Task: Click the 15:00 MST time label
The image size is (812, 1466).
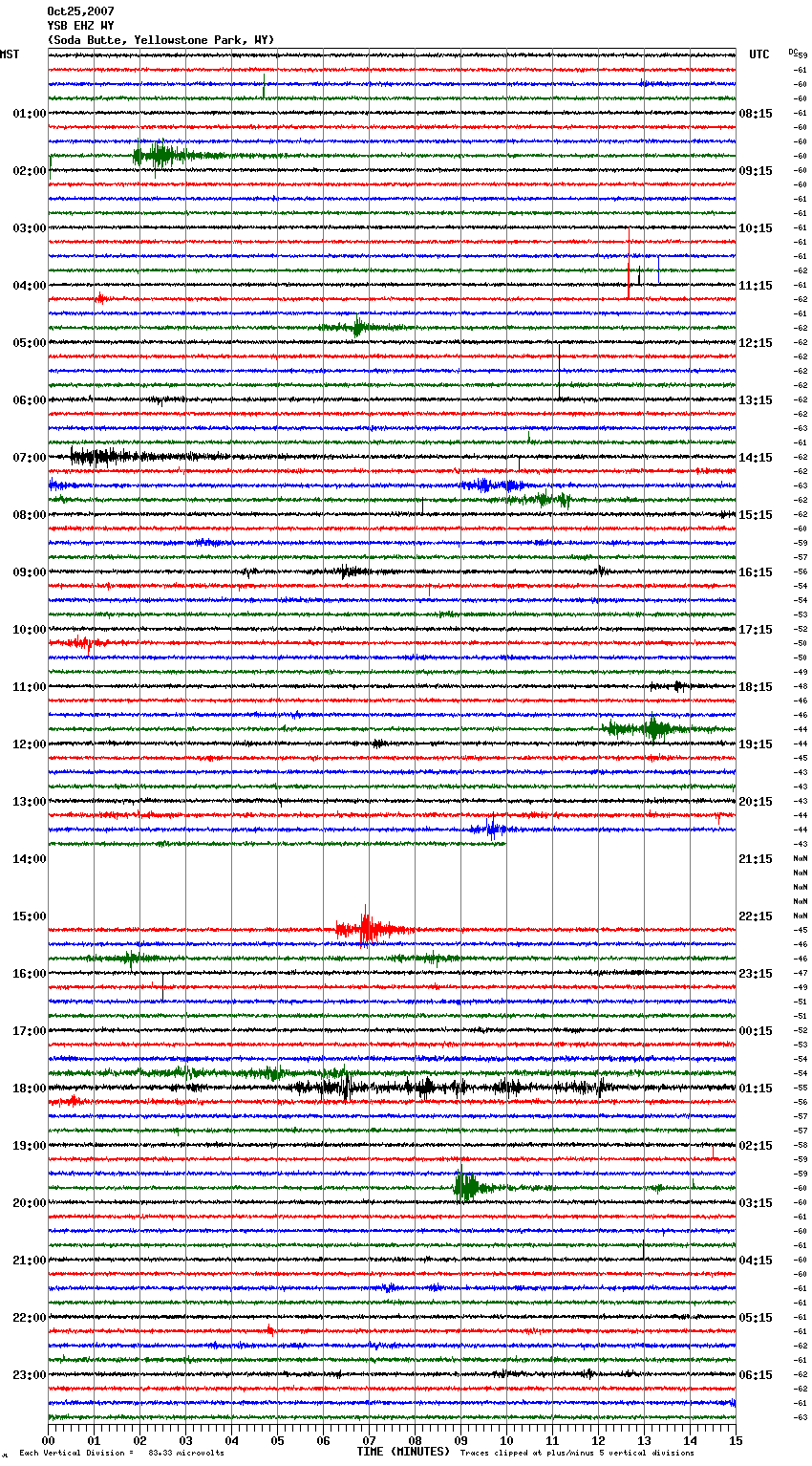Action: pyautogui.click(x=29, y=916)
